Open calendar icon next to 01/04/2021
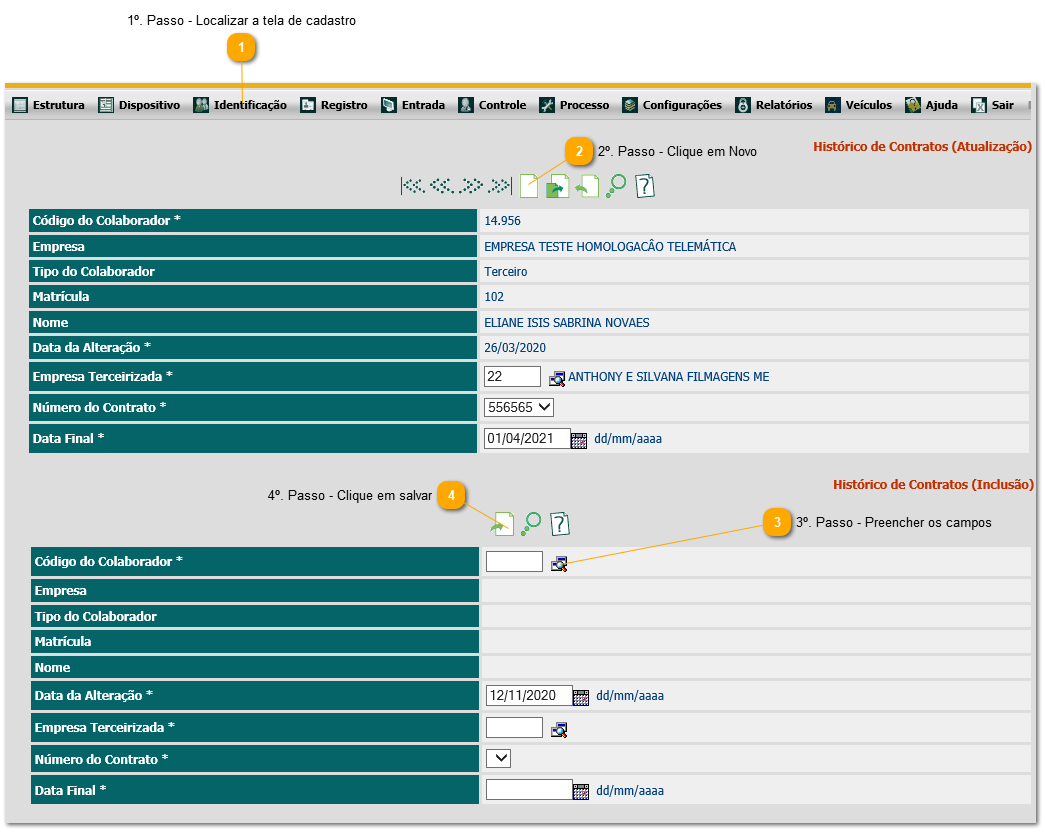Viewport: 1045px width, 832px height. click(579, 440)
